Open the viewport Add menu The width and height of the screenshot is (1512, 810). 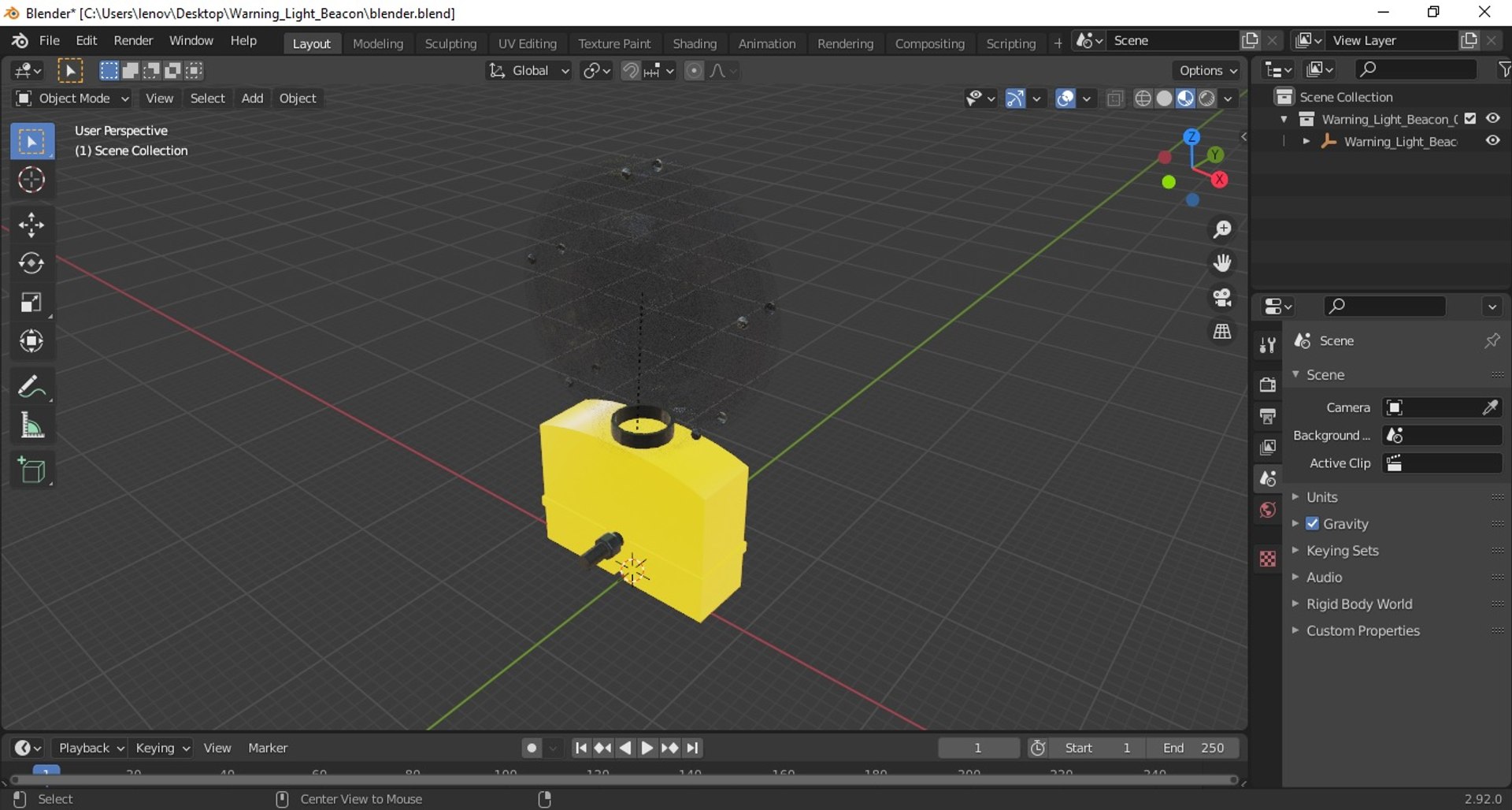[252, 98]
